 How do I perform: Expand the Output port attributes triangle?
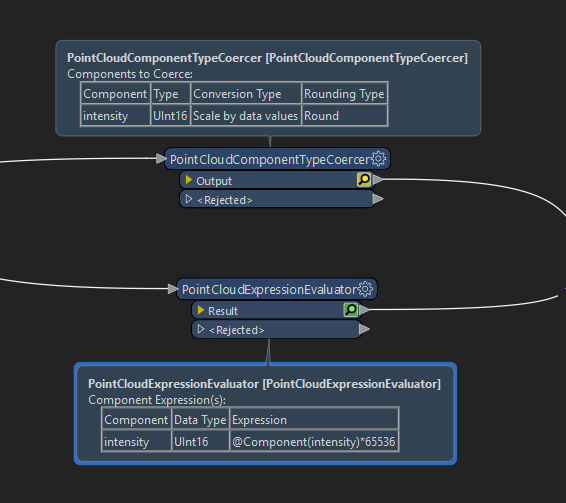click(188, 180)
